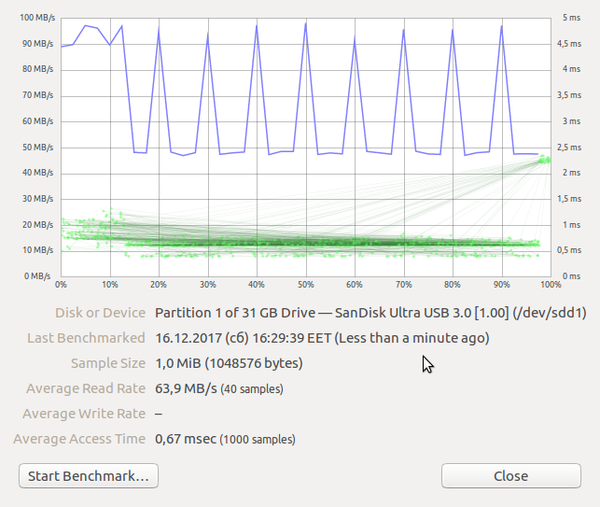The image size is (600, 507).
Task: Select the Disk or Device value text
Action: 370,313
